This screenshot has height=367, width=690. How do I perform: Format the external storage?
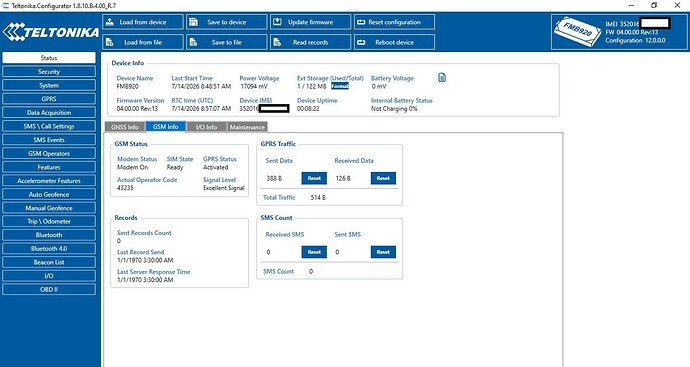340,86
